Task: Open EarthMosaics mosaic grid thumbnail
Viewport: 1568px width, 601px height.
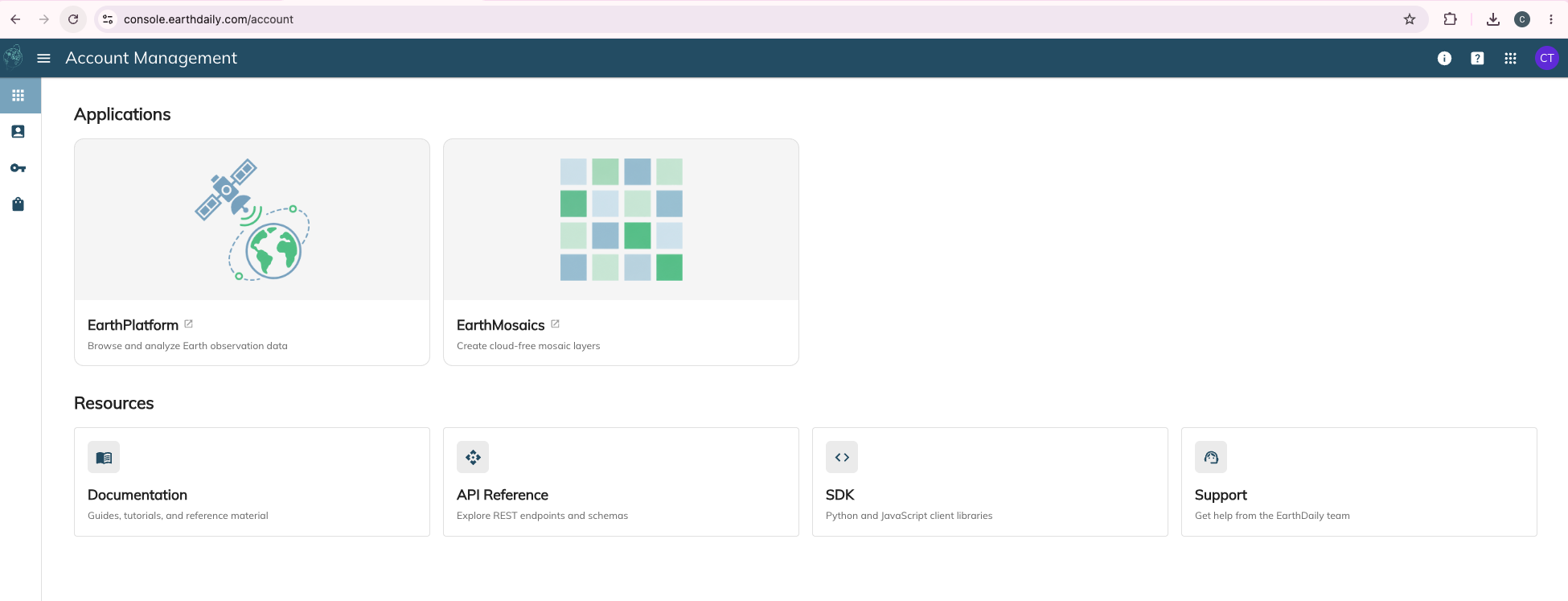Action: point(621,220)
